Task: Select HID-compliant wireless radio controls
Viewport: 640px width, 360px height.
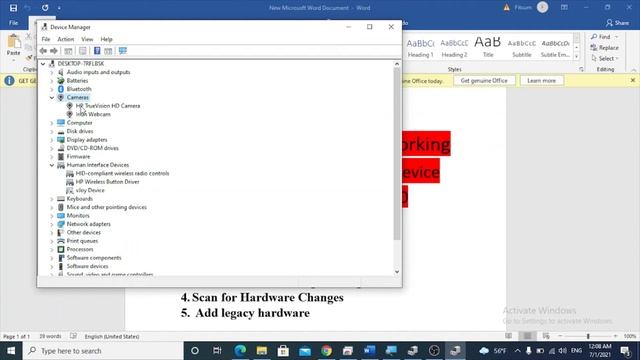Action: (122, 173)
